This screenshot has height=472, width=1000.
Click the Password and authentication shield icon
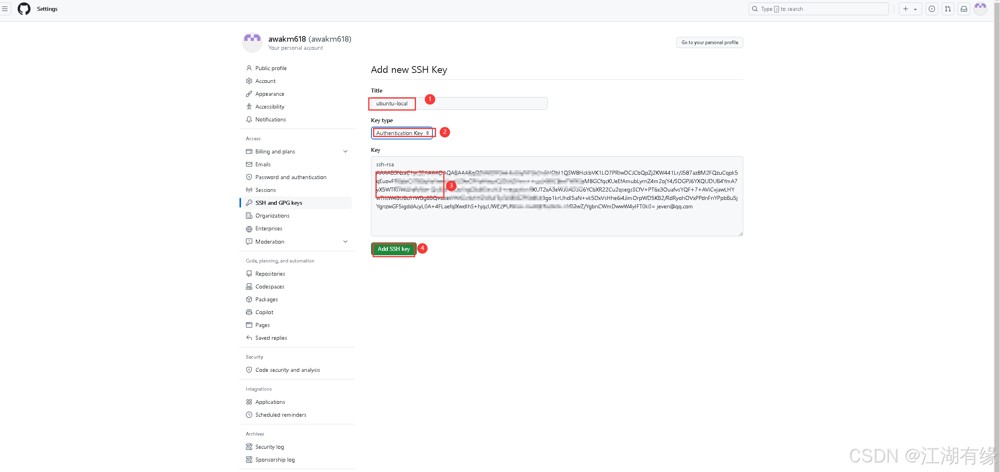click(x=249, y=177)
